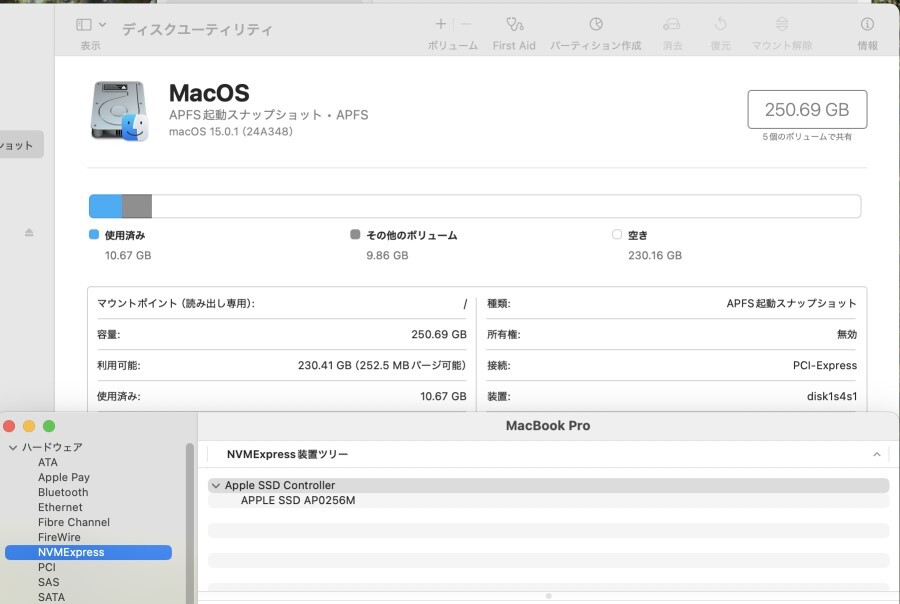Click the 無効 ownership value
Screen dimensions: 900x604
point(847,334)
